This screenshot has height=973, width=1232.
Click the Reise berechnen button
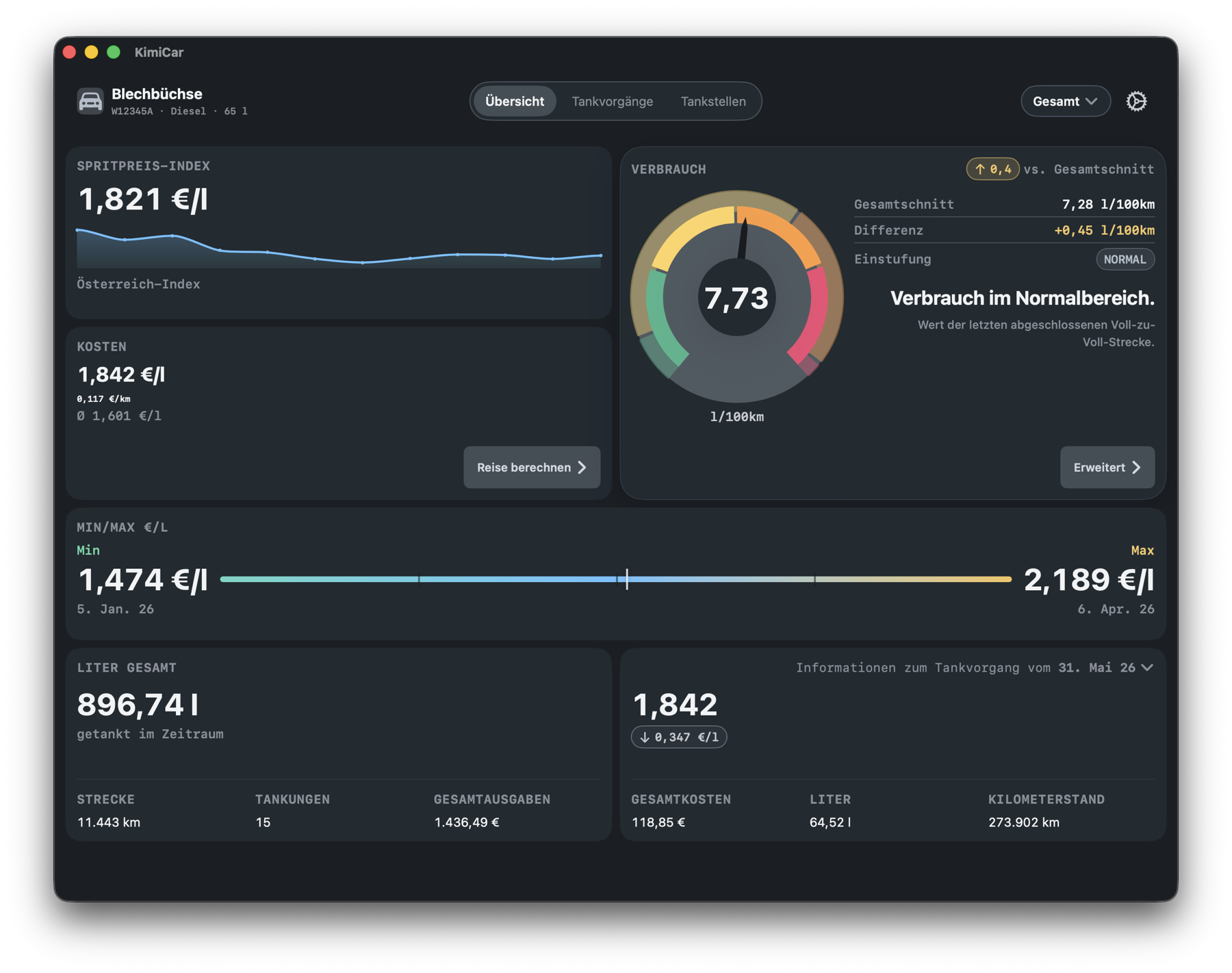tap(532, 467)
